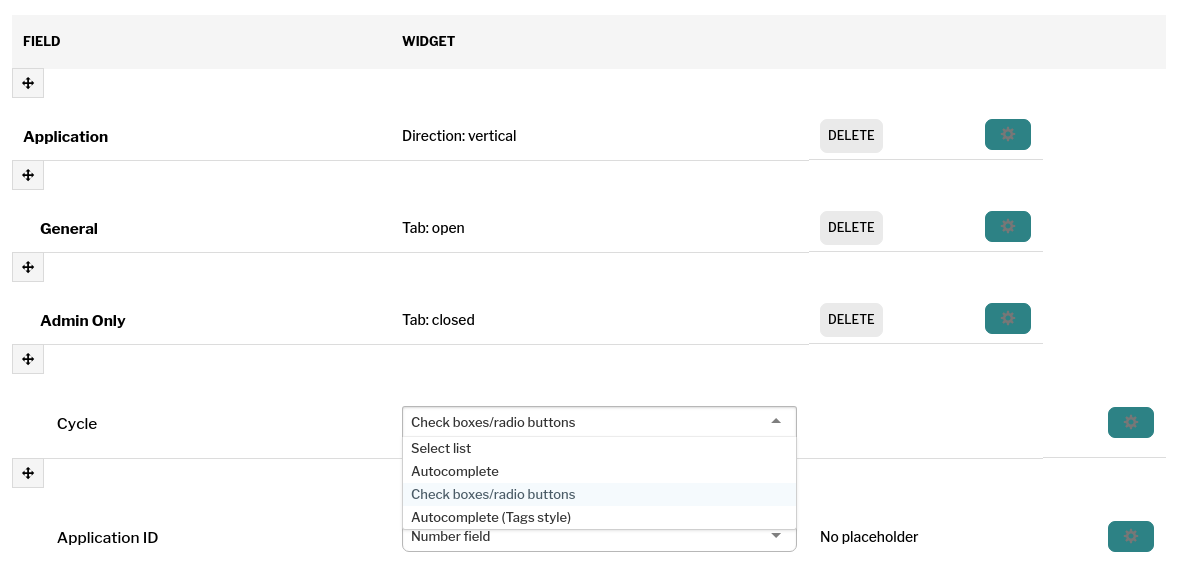Open gear settings for Application group

[x=1008, y=134]
